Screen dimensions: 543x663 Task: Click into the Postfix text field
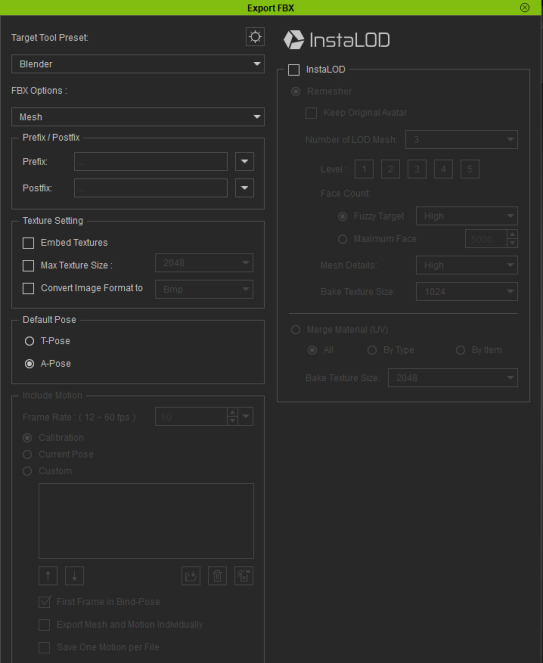click(151, 188)
